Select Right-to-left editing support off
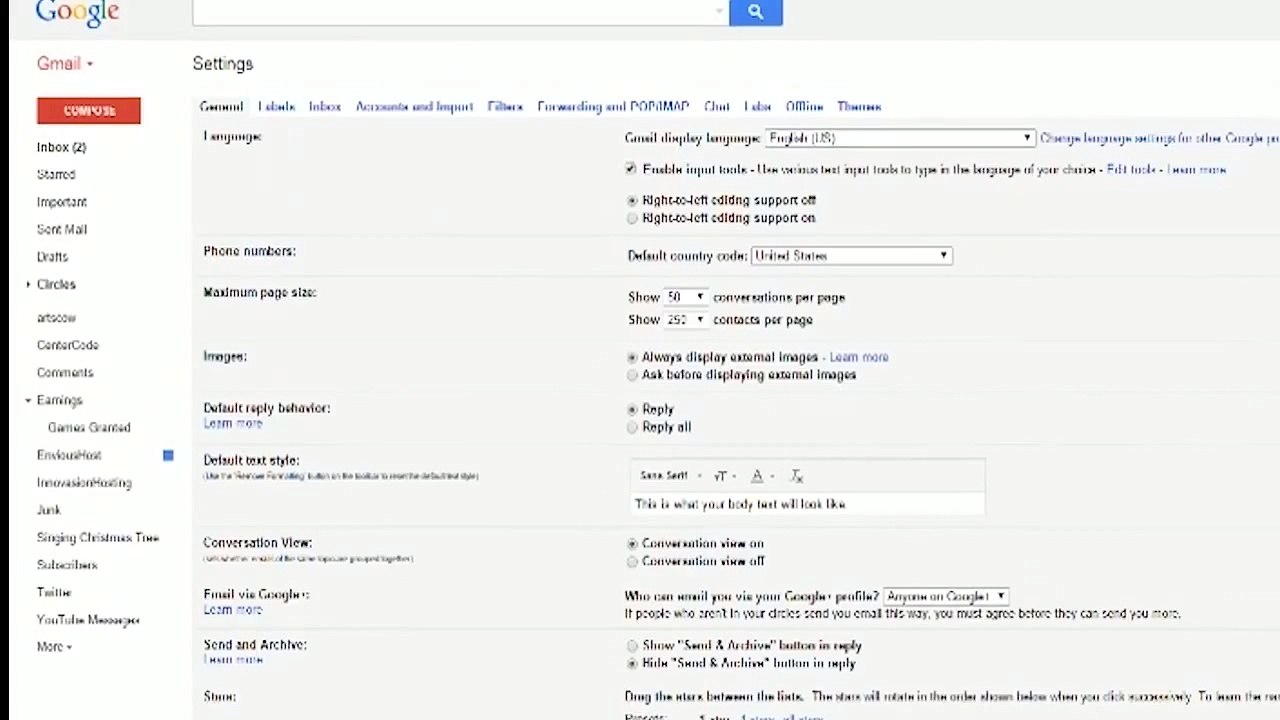This screenshot has width=1280, height=720. pyautogui.click(x=631, y=201)
